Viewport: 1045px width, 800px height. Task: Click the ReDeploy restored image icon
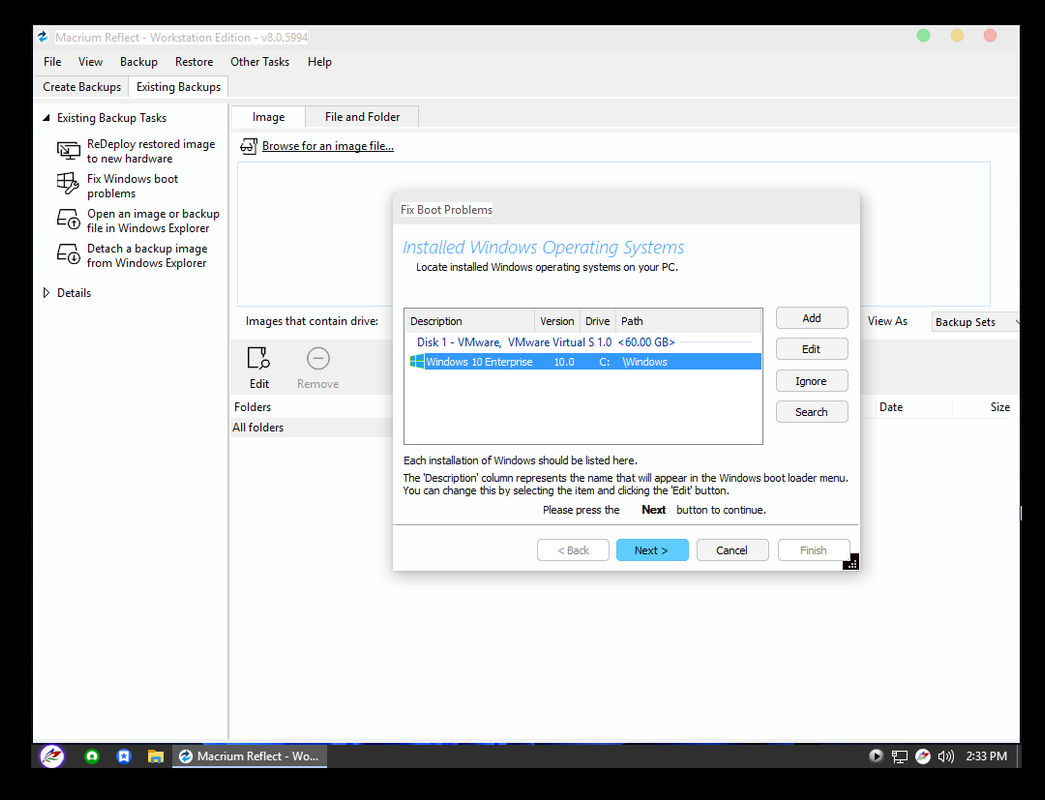[x=68, y=151]
